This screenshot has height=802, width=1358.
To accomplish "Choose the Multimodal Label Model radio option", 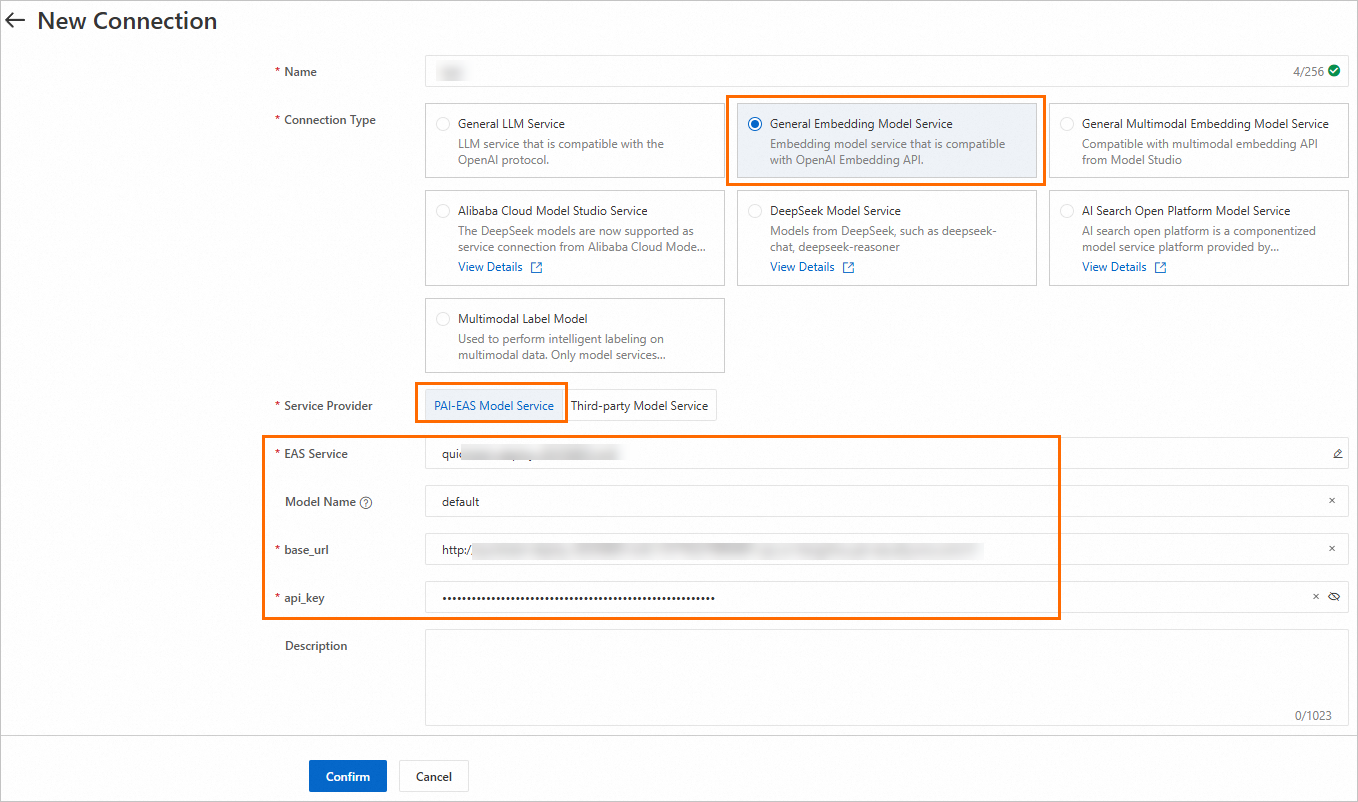I will [x=443, y=319].
